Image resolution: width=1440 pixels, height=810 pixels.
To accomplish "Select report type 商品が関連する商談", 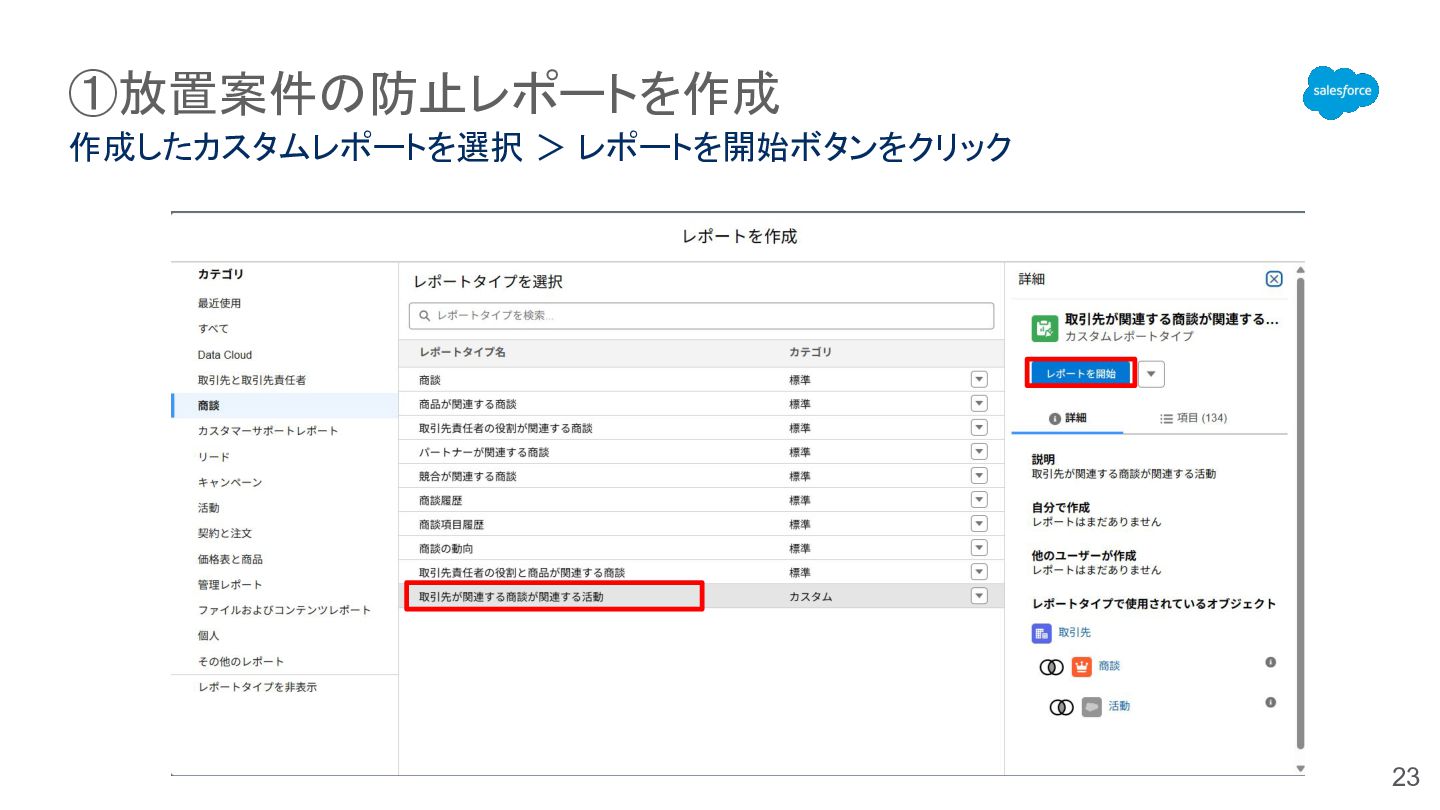I will [x=468, y=404].
